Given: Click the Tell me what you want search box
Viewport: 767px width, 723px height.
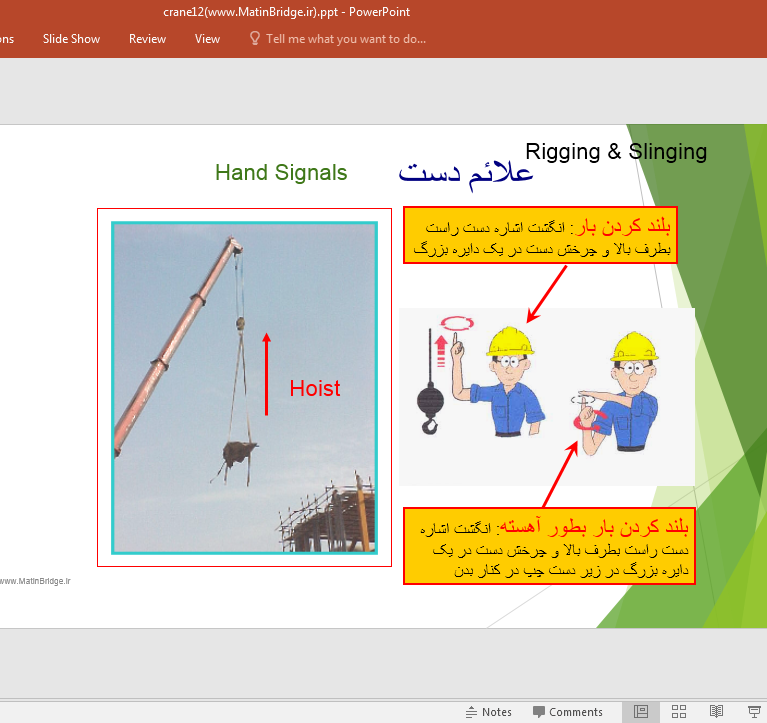Looking at the screenshot, I should click(x=345, y=39).
